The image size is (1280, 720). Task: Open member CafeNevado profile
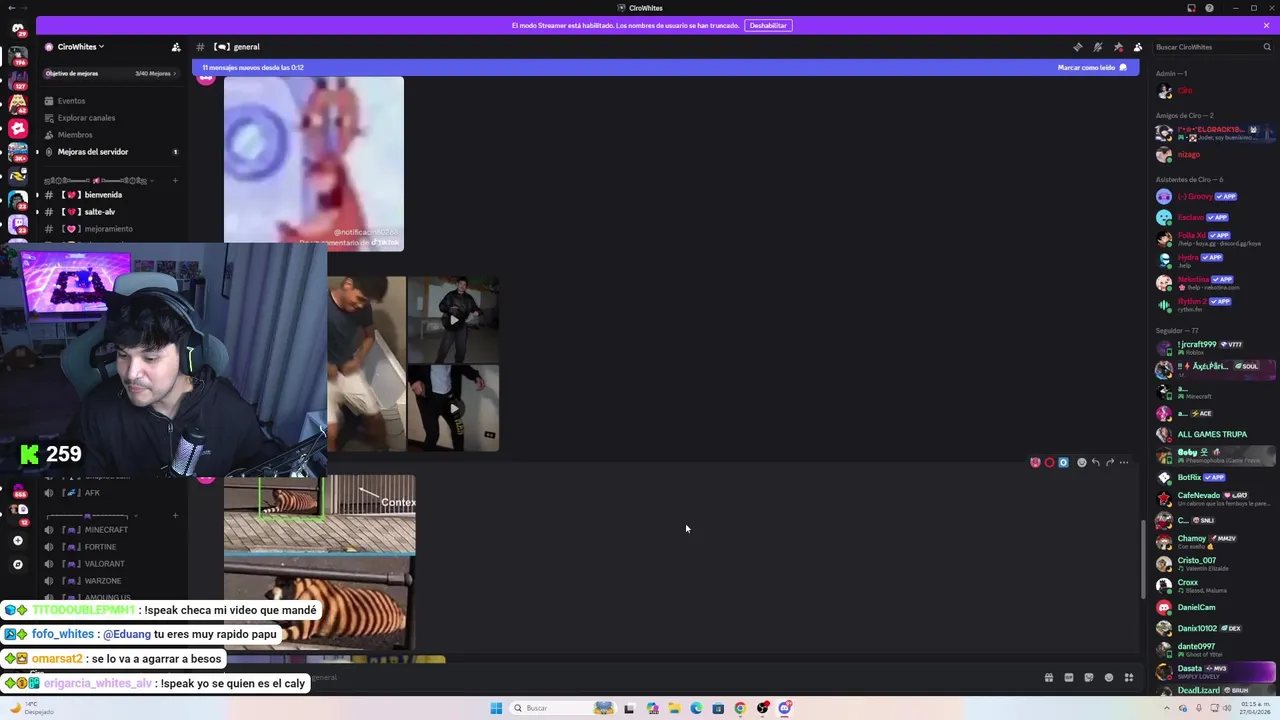(1215, 498)
